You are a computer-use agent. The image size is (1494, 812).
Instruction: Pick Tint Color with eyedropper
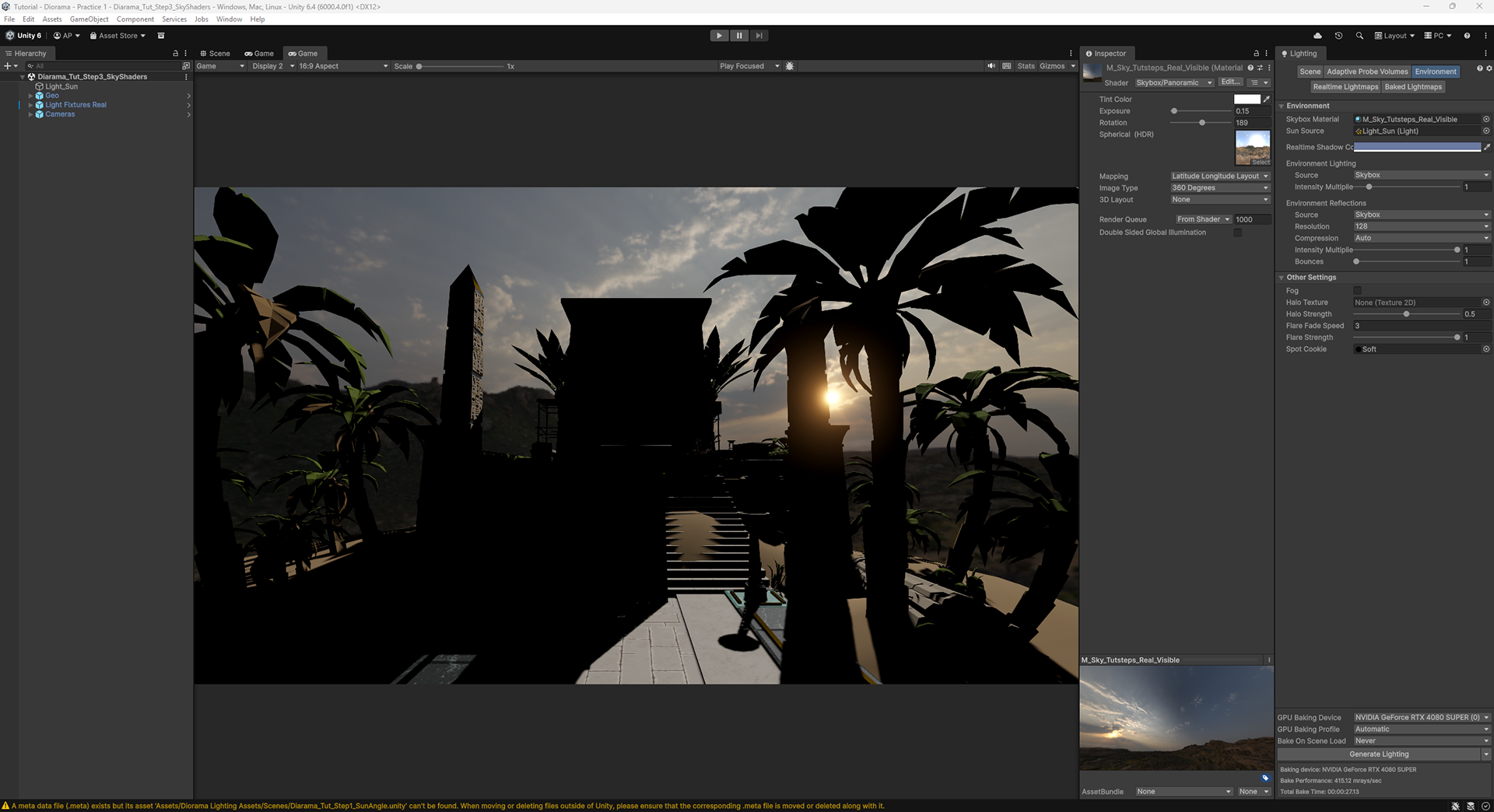(1266, 100)
